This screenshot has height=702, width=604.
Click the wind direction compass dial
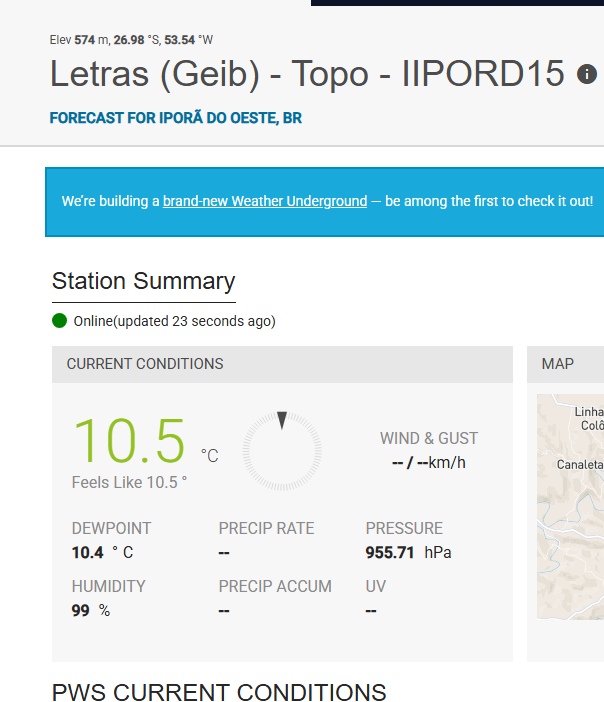tap(282, 450)
